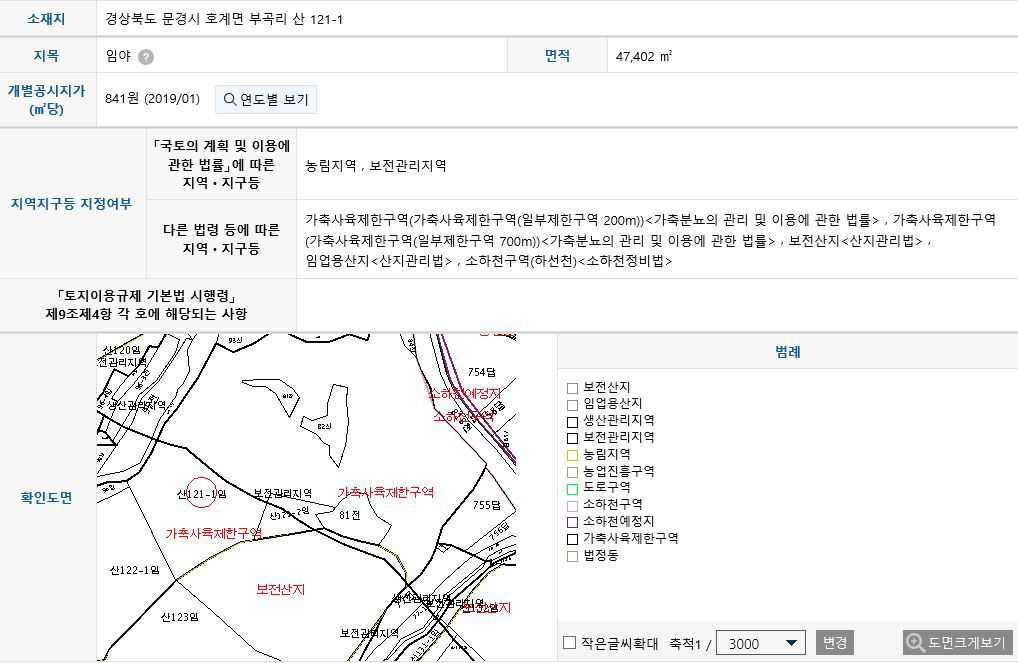This screenshot has height=663, width=1018.
Task: Toggle the 보전산지 legend checkbox
Action: 572,388
